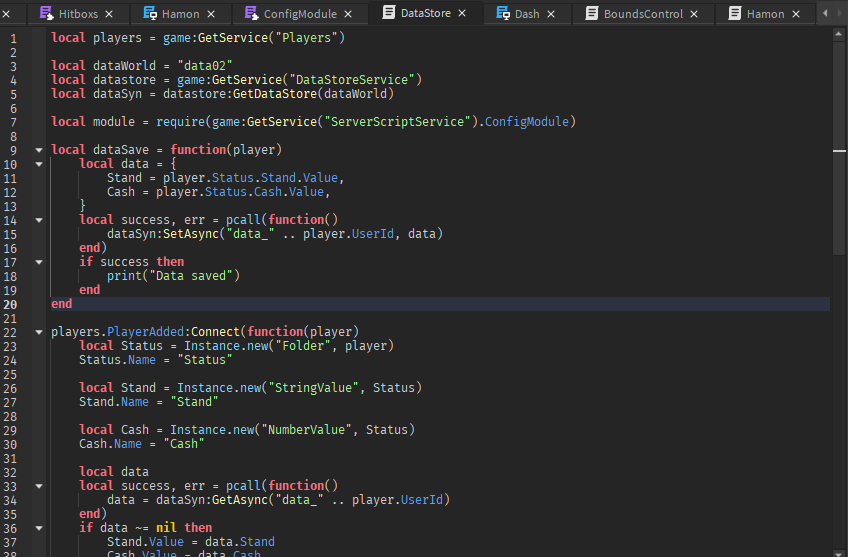The width and height of the screenshot is (848, 557).
Task: Click the Hitboxs module script icon
Action: [47, 13]
